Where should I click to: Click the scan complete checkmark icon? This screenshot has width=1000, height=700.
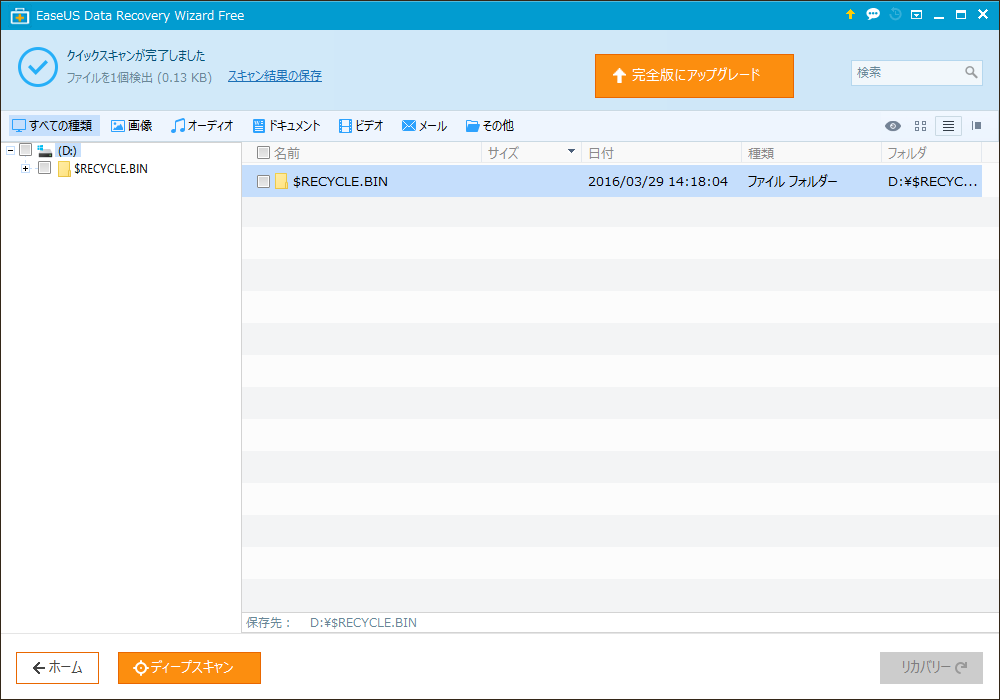click(x=38, y=67)
